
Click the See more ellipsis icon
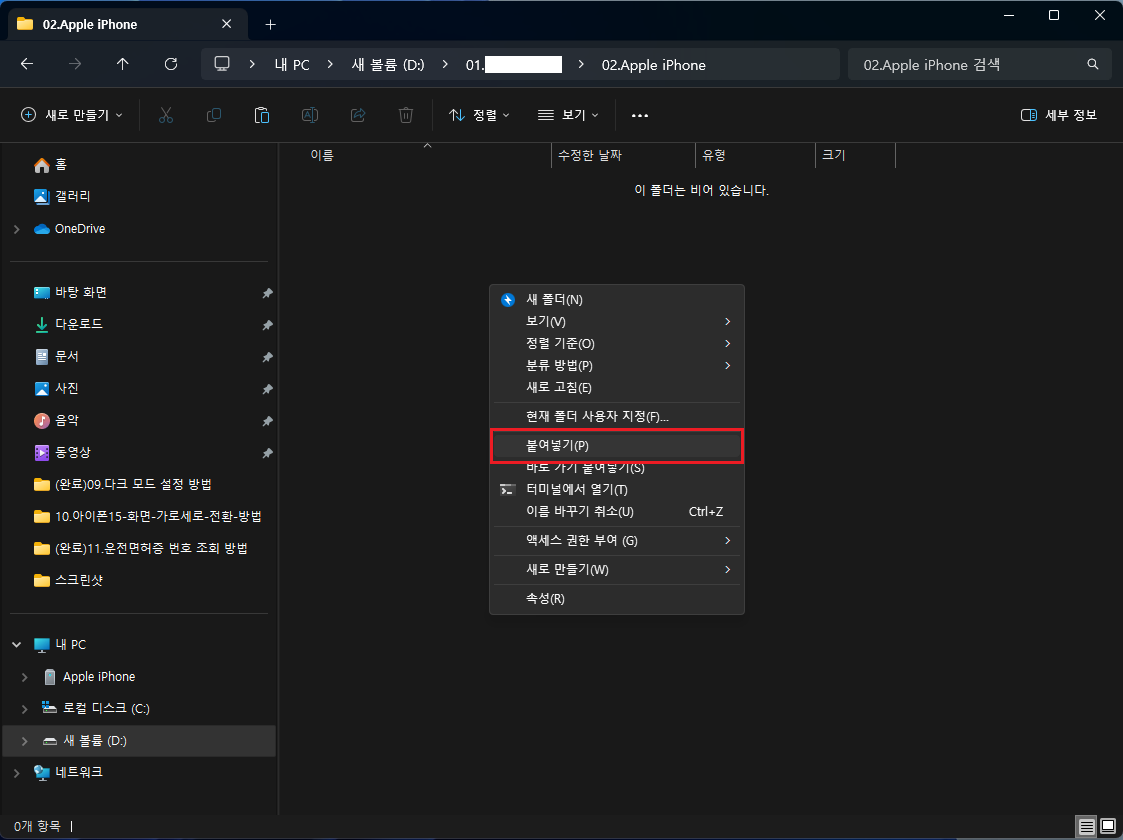(x=639, y=115)
